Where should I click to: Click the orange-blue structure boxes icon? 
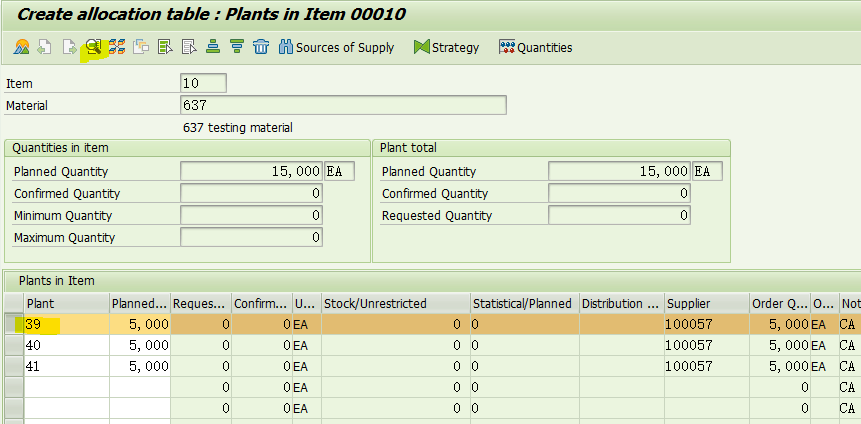coord(117,47)
